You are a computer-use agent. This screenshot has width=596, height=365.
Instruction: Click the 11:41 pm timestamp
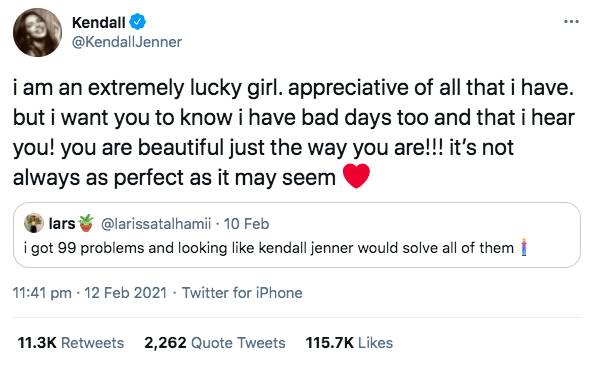[42, 293]
